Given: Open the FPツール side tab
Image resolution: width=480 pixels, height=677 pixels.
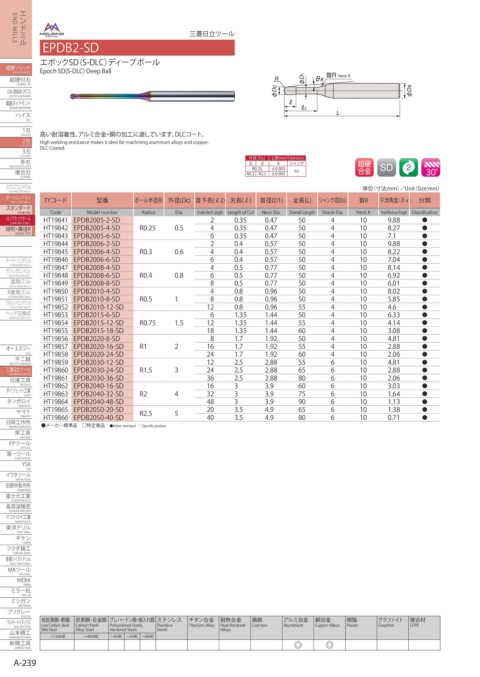Looking at the screenshot, I should [x=16, y=444].
